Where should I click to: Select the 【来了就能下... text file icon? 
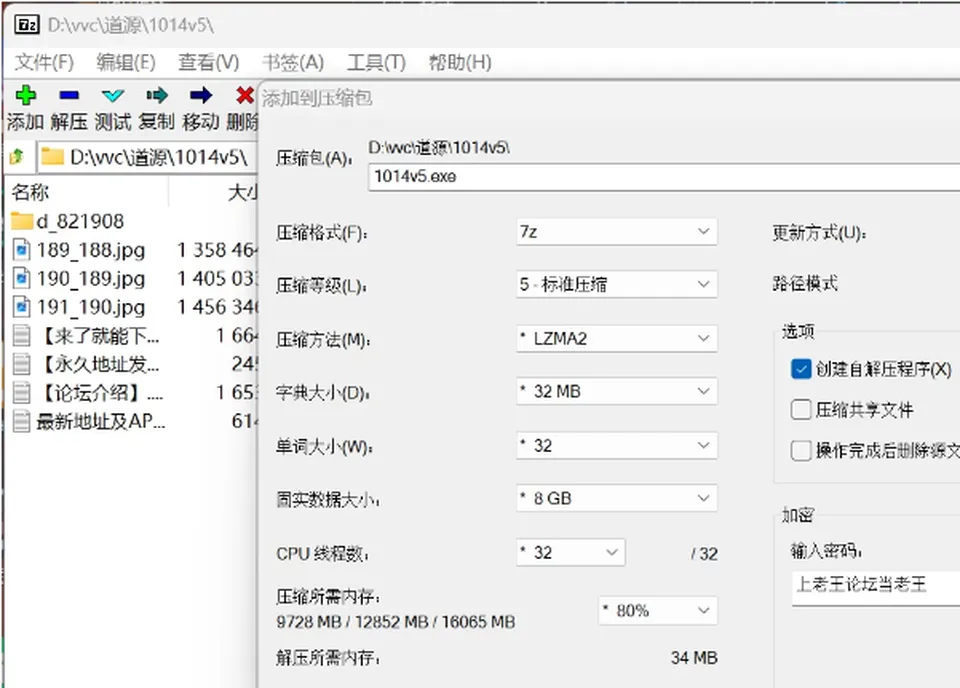22,335
